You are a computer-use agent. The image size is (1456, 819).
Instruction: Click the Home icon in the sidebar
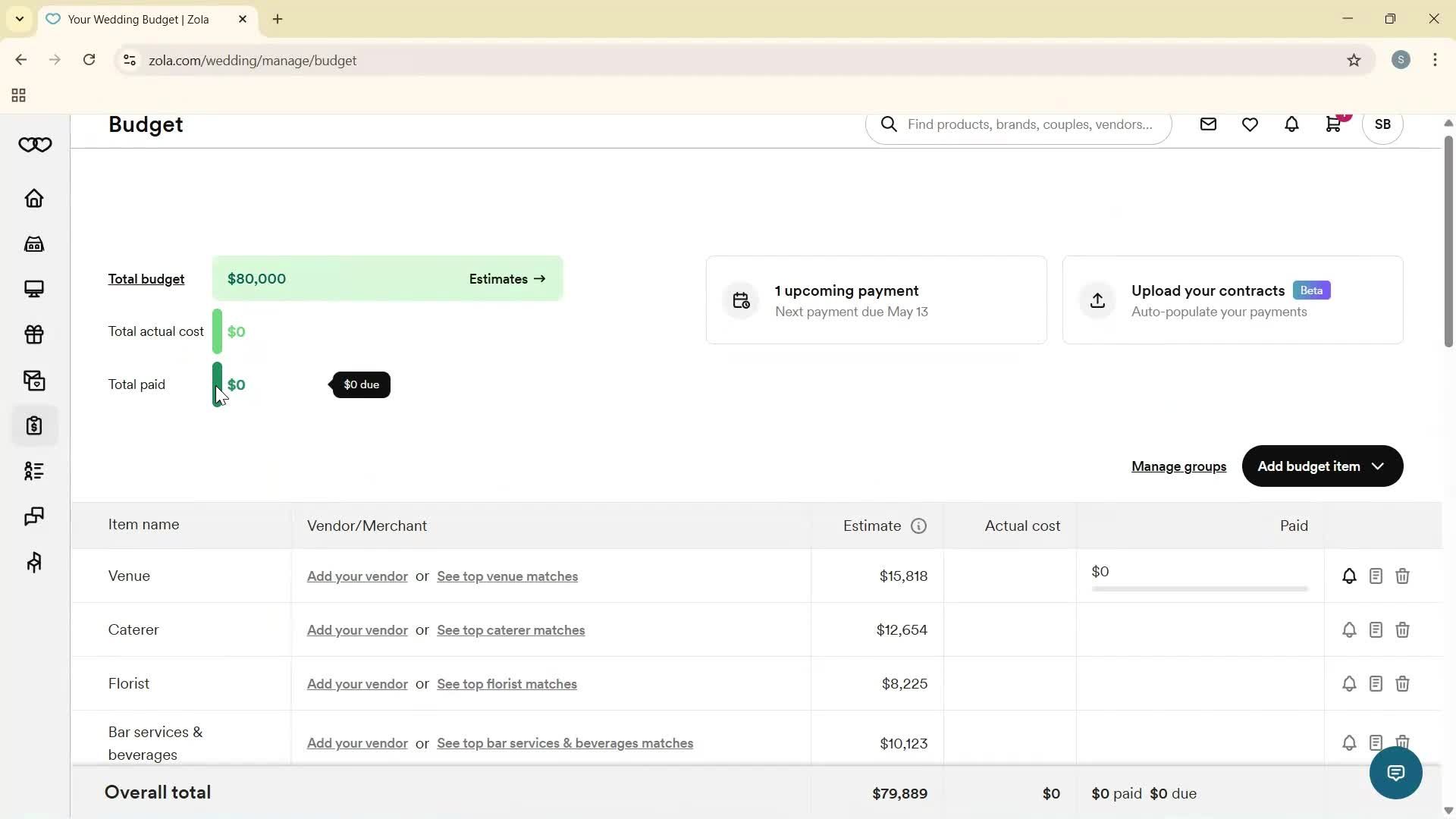pos(33,198)
